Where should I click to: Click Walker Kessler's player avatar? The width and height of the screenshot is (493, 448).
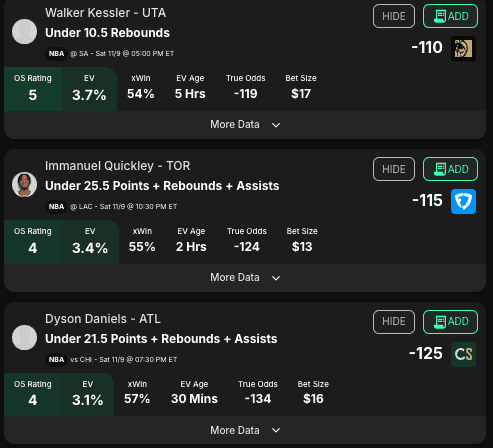pyautogui.click(x=24, y=32)
